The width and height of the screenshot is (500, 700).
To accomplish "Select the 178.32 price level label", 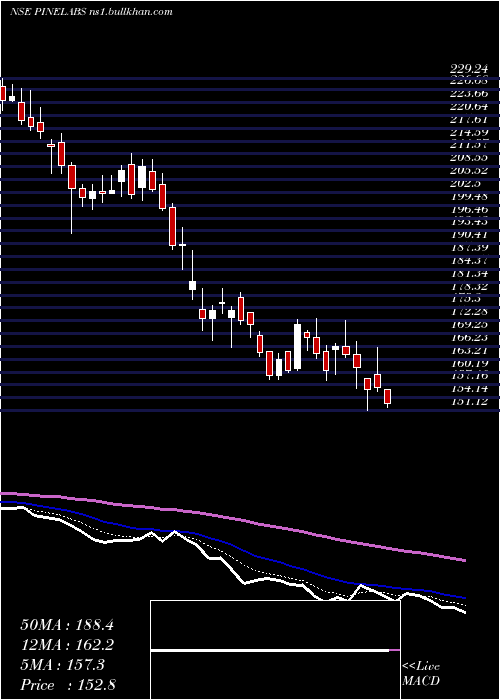I will point(469,286).
